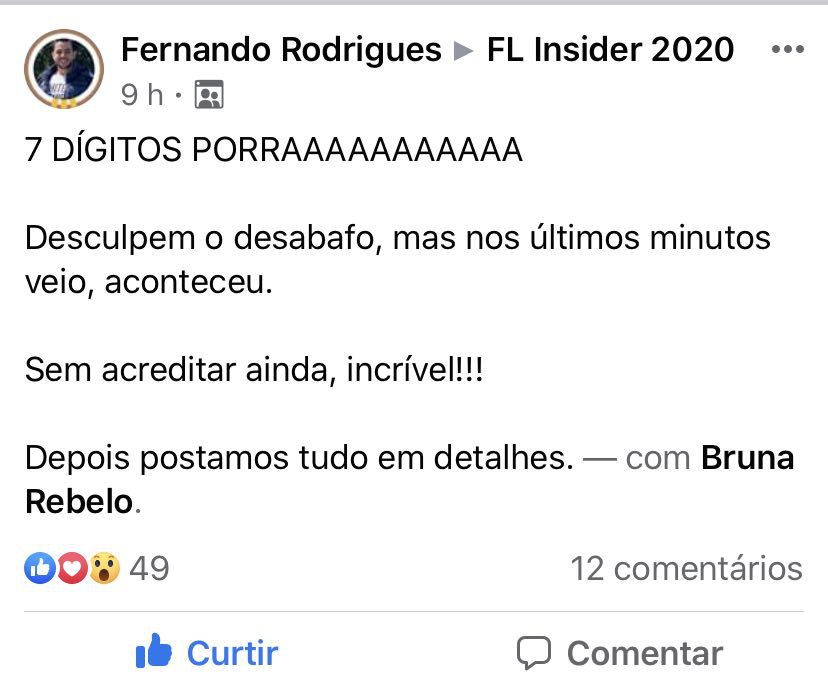Screen dimensions: 828x690
Task: Click the thumbs-up icon beside Curtir
Action: point(153,651)
